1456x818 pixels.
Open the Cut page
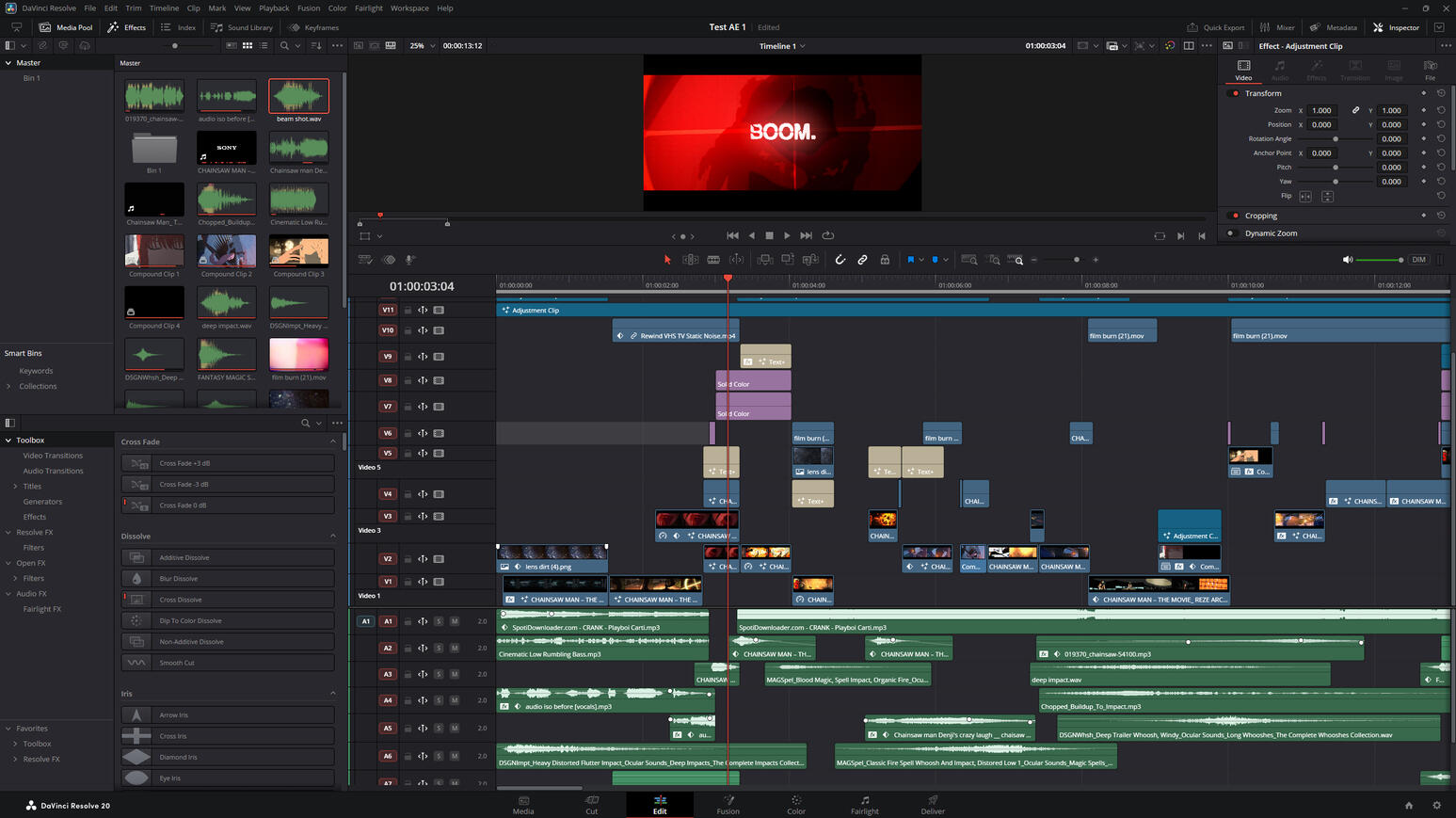tap(592, 804)
